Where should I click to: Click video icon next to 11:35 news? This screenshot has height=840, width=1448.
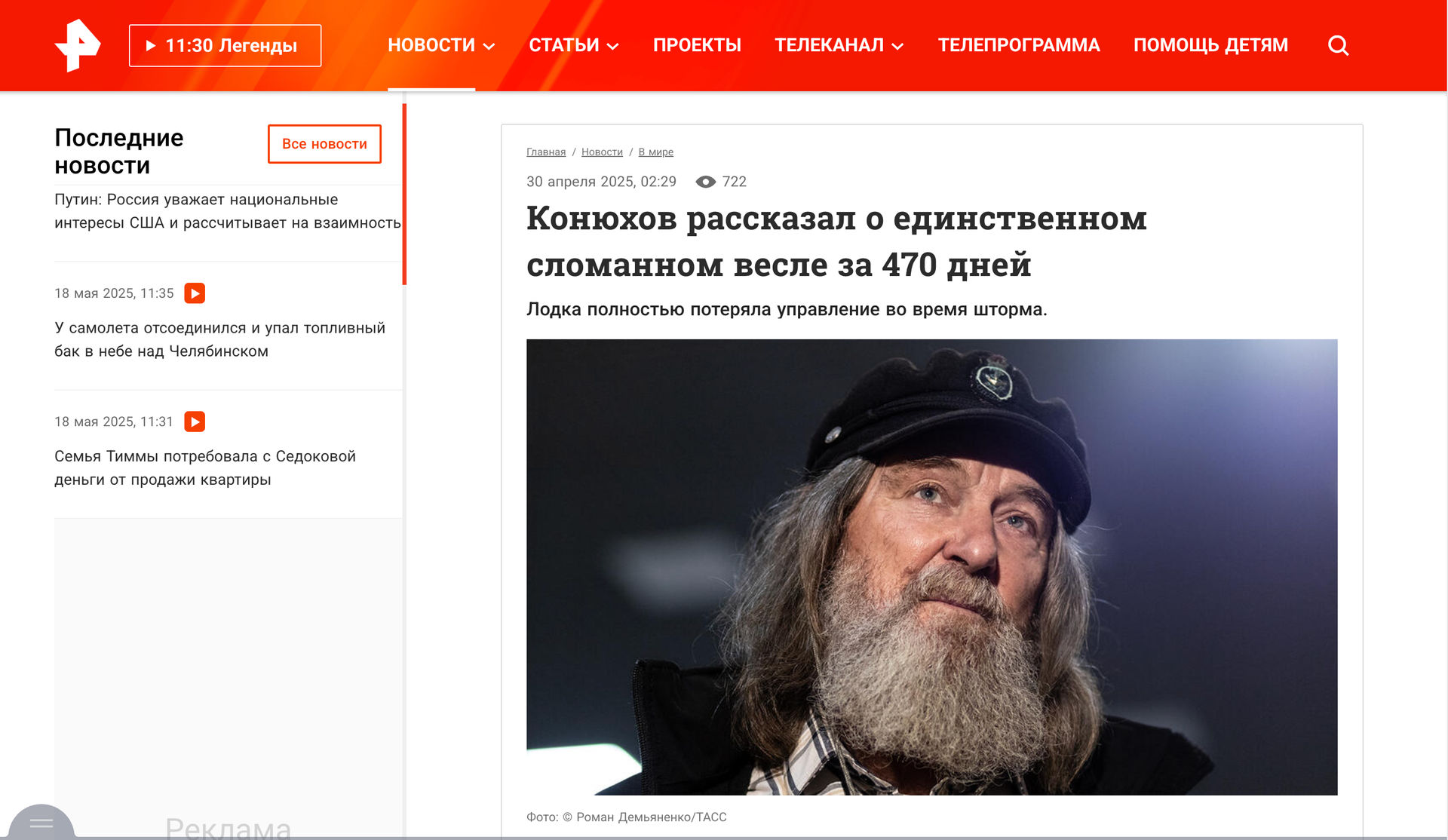[x=195, y=293]
